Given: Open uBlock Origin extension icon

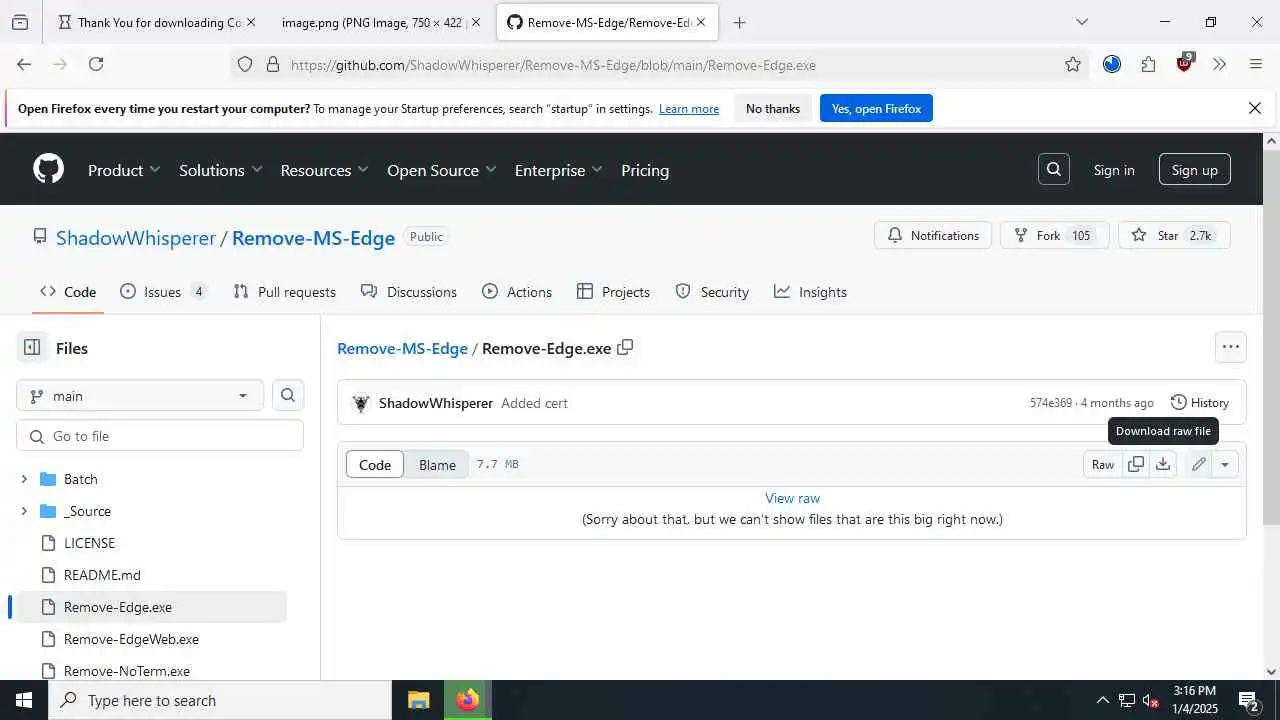Looking at the screenshot, I should click(1185, 63).
